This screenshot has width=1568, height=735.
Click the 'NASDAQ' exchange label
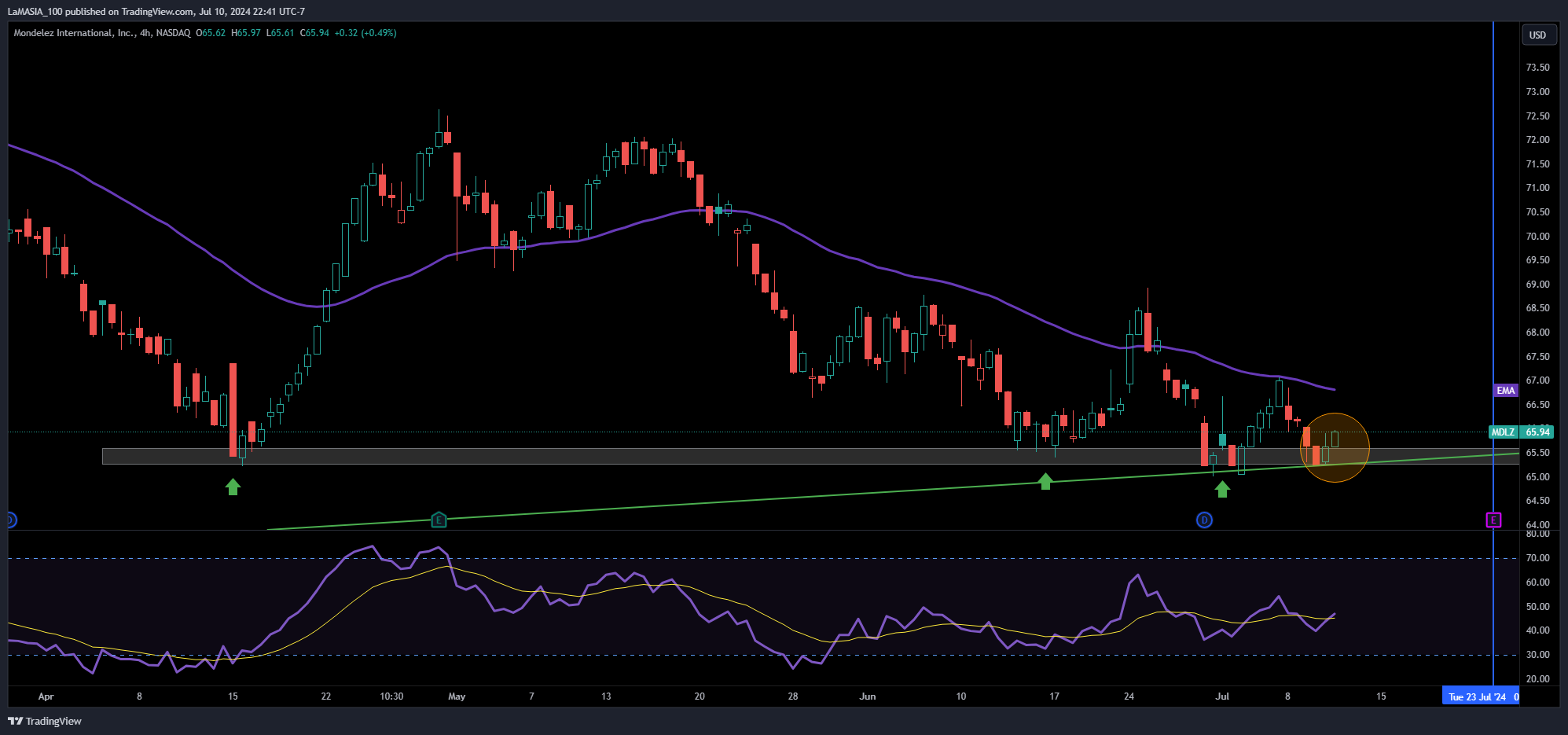173,33
